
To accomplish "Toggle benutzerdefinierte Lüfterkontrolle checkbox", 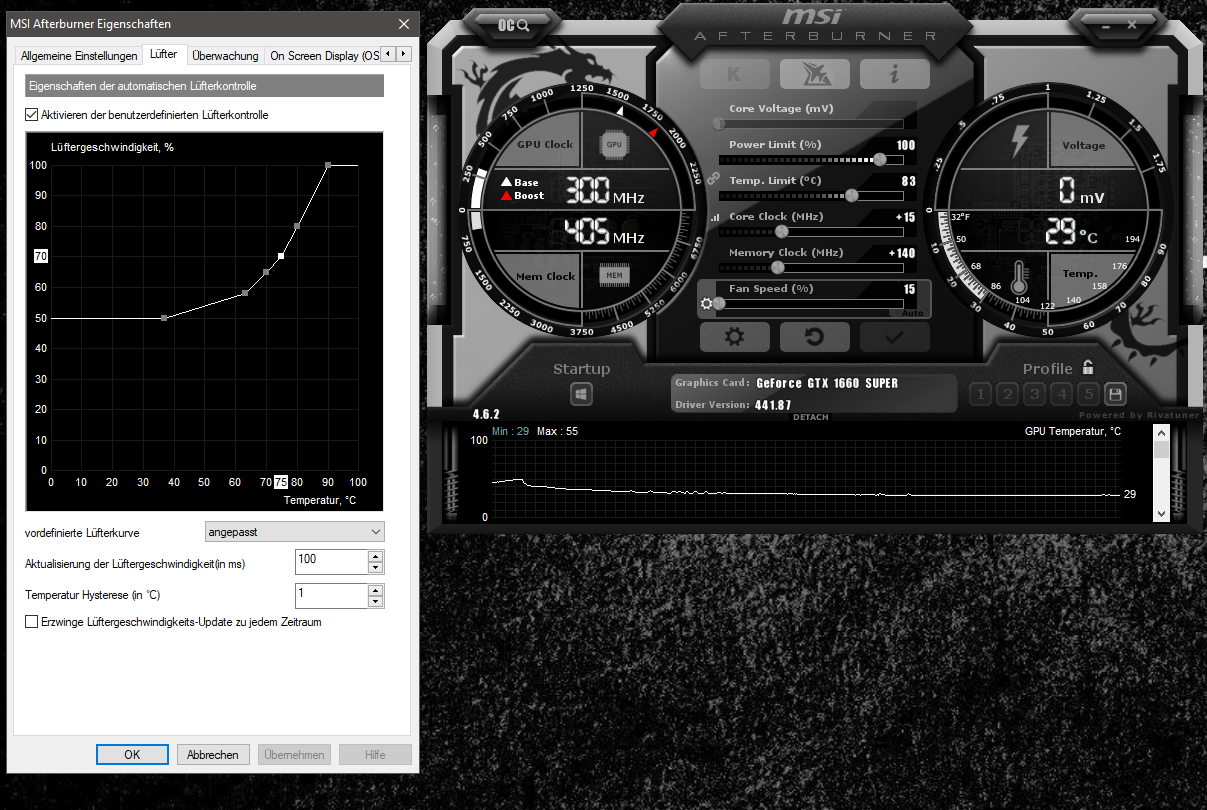I will [x=31, y=115].
